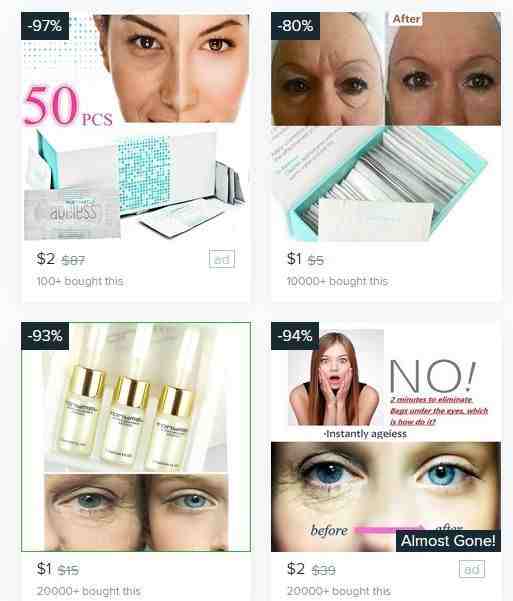Click the -94% discount badge
Image resolution: width=513 pixels, height=601 pixels.
tap(295, 336)
